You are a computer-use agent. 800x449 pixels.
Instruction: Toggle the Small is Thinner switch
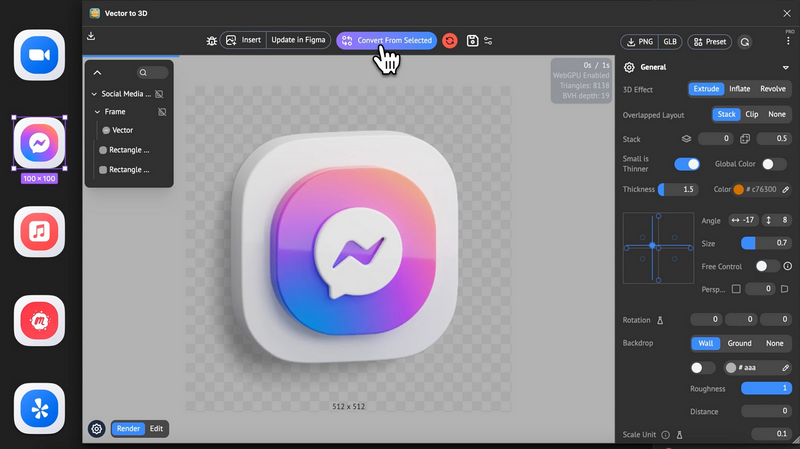pos(687,164)
